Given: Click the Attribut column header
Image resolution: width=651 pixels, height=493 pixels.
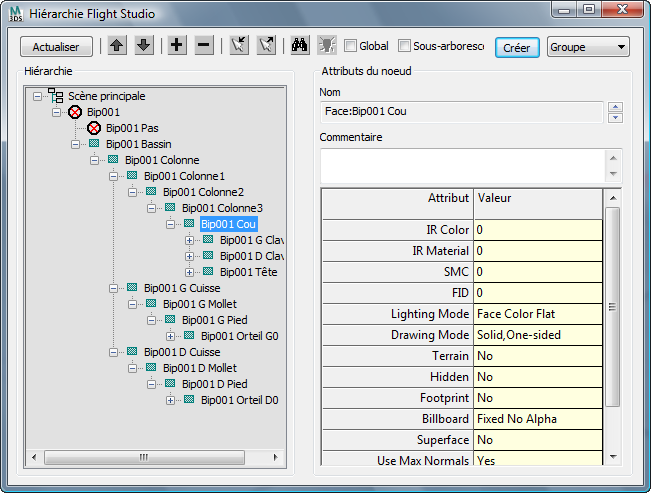Looking at the screenshot, I should [398, 204].
